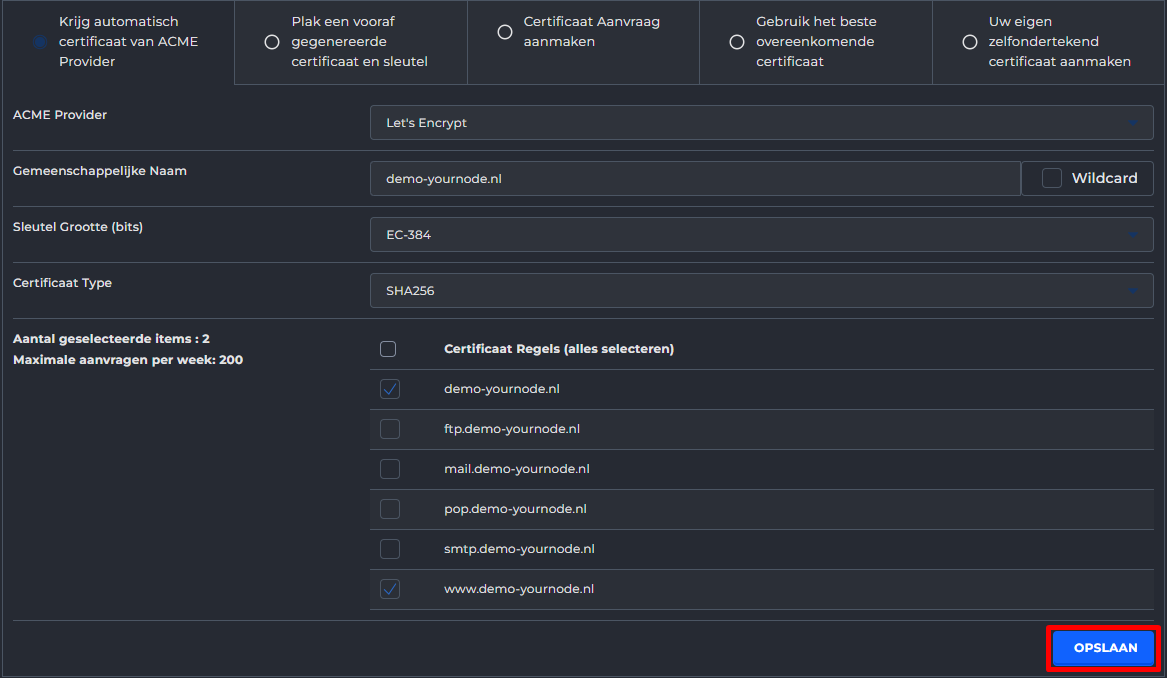Click the 'ftp.demo-yournode.nl' row text
Viewport: 1167px width, 678px height.
[x=512, y=429]
